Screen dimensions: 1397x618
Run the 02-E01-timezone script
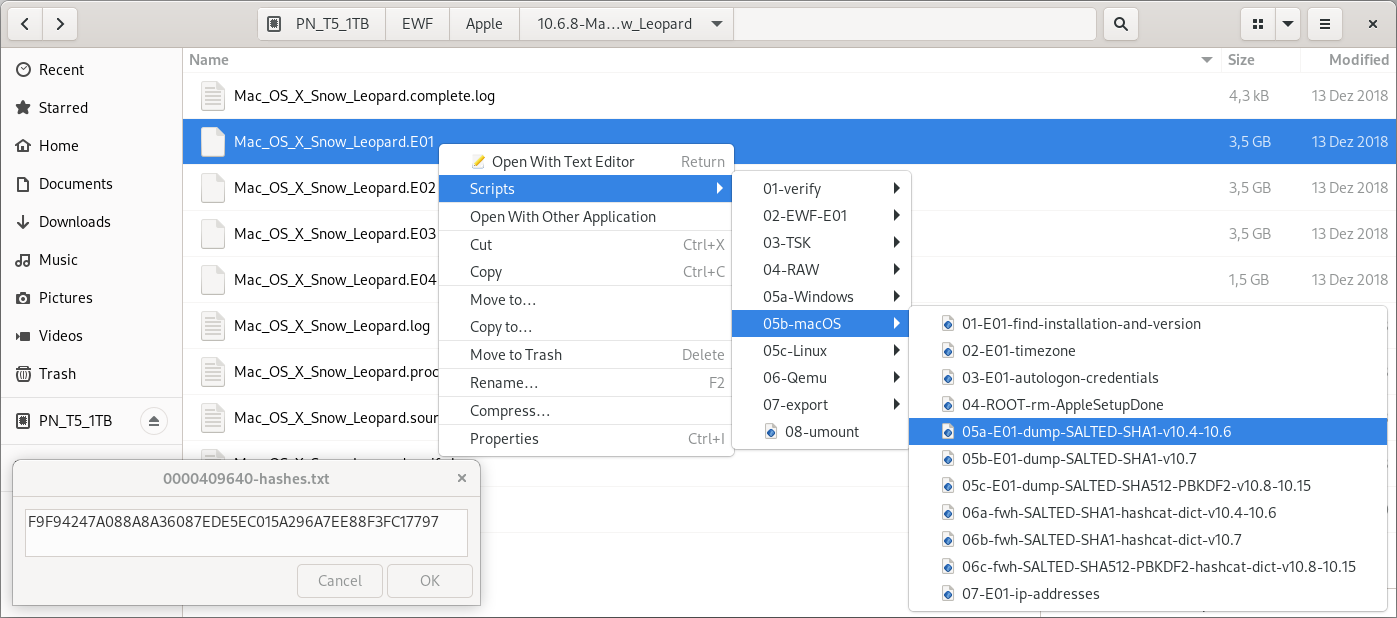pyautogui.click(x=1149, y=351)
